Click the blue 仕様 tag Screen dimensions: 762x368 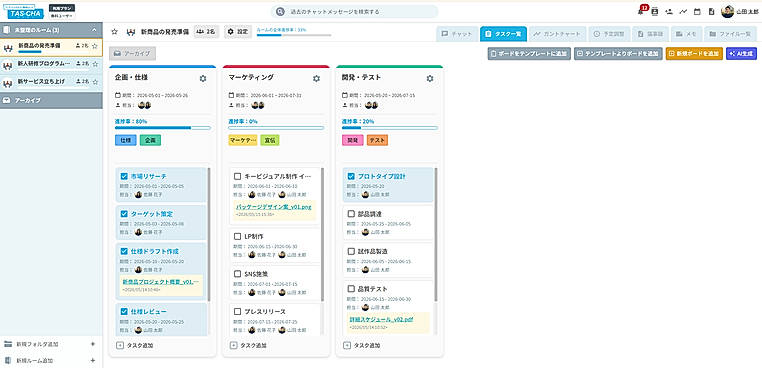pyautogui.click(x=126, y=140)
